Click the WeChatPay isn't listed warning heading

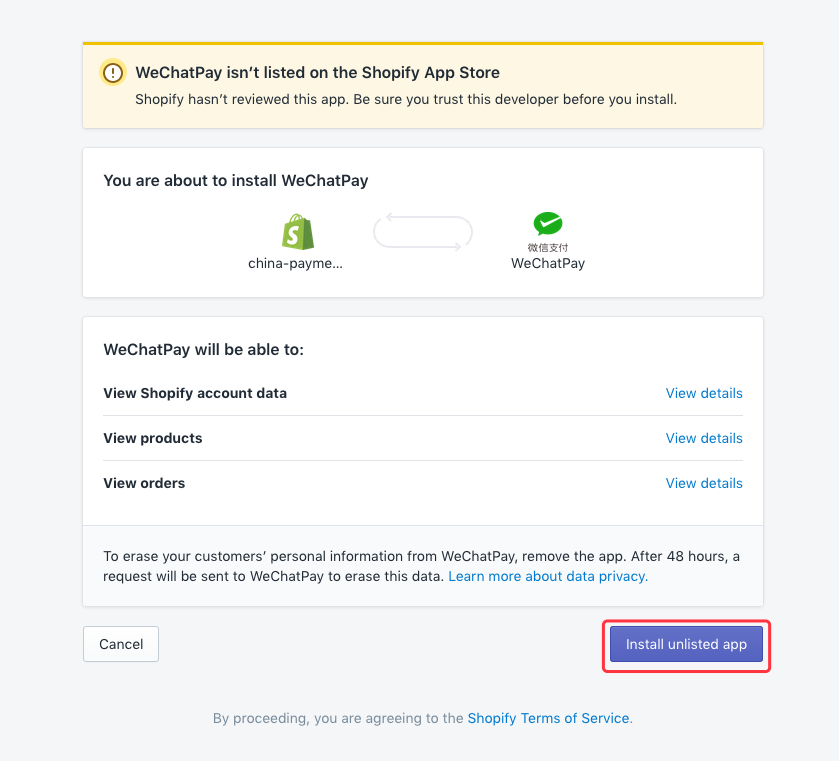click(316, 72)
